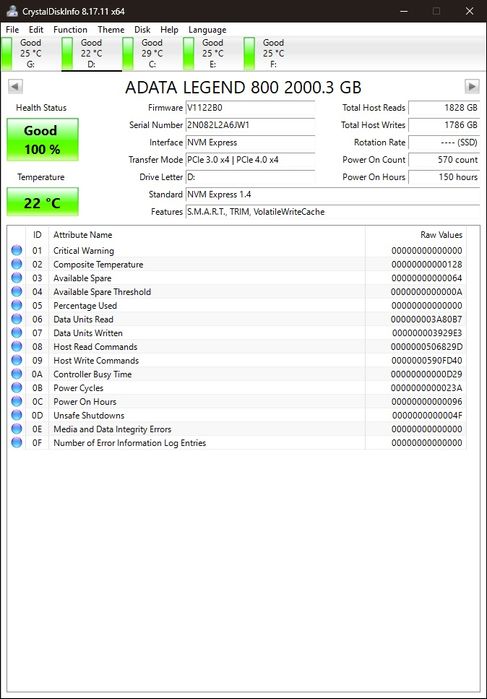Select the Data Units Written attribute name
487x699 pixels.
[88, 333]
